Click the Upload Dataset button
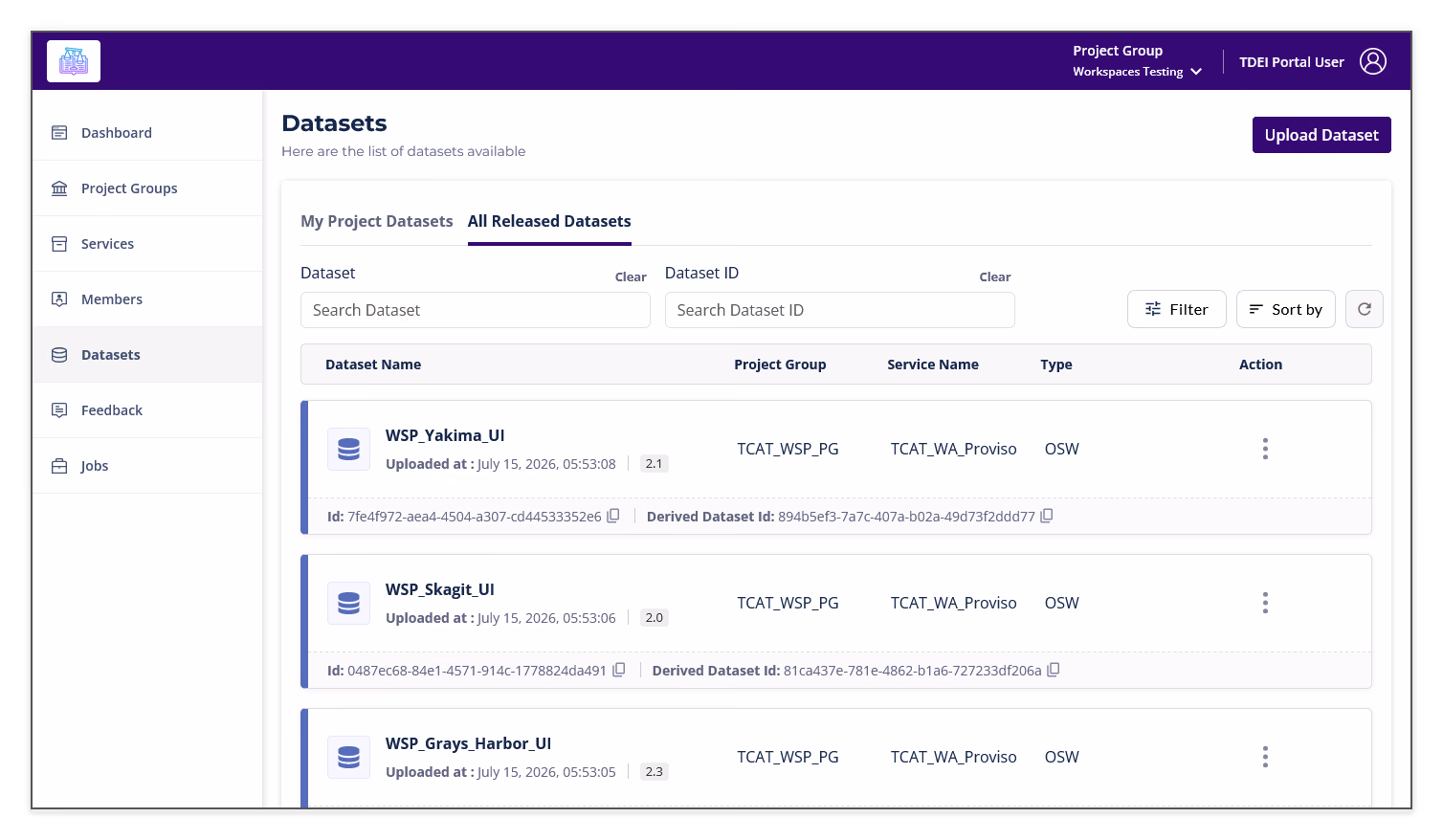The height and width of the screenshot is (840, 1443). [1321, 135]
